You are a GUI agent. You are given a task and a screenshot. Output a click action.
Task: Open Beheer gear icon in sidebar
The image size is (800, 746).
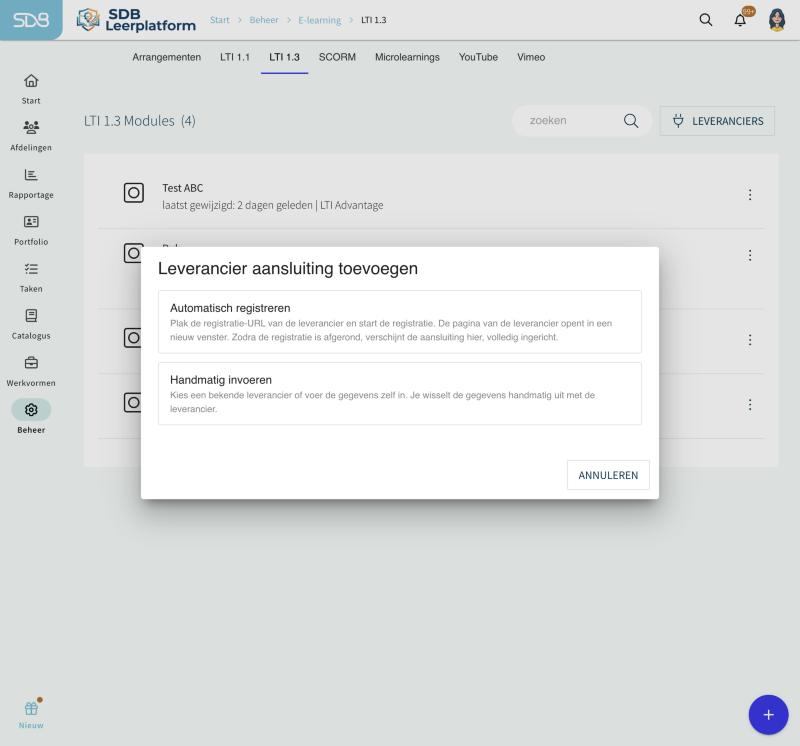31,410
